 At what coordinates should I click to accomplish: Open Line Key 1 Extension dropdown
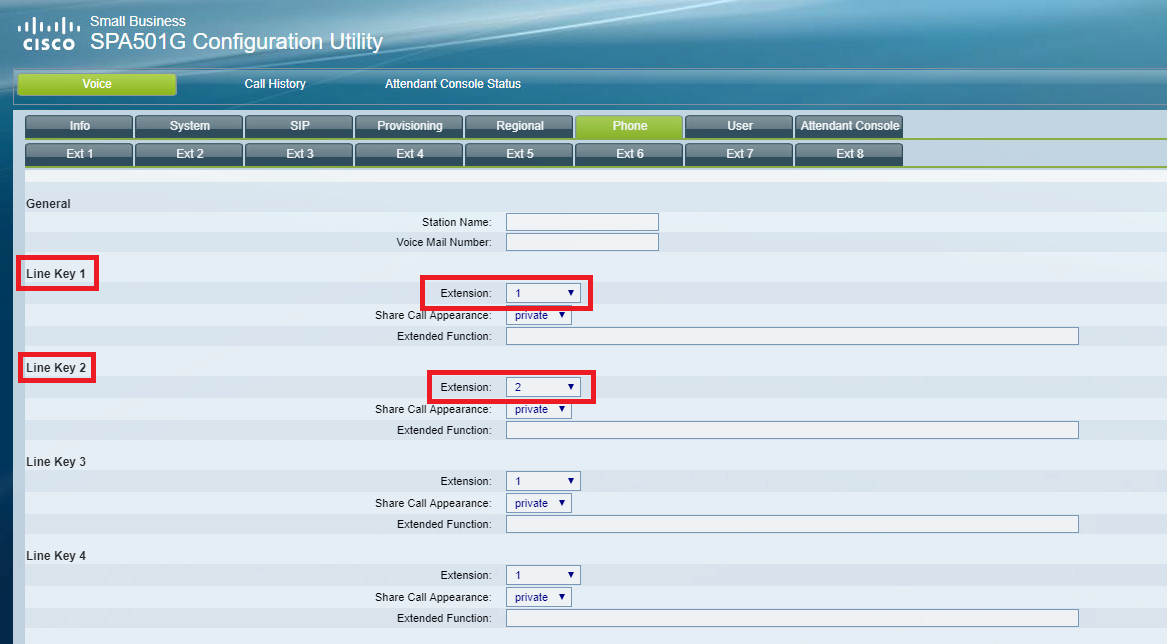(543, 293)
